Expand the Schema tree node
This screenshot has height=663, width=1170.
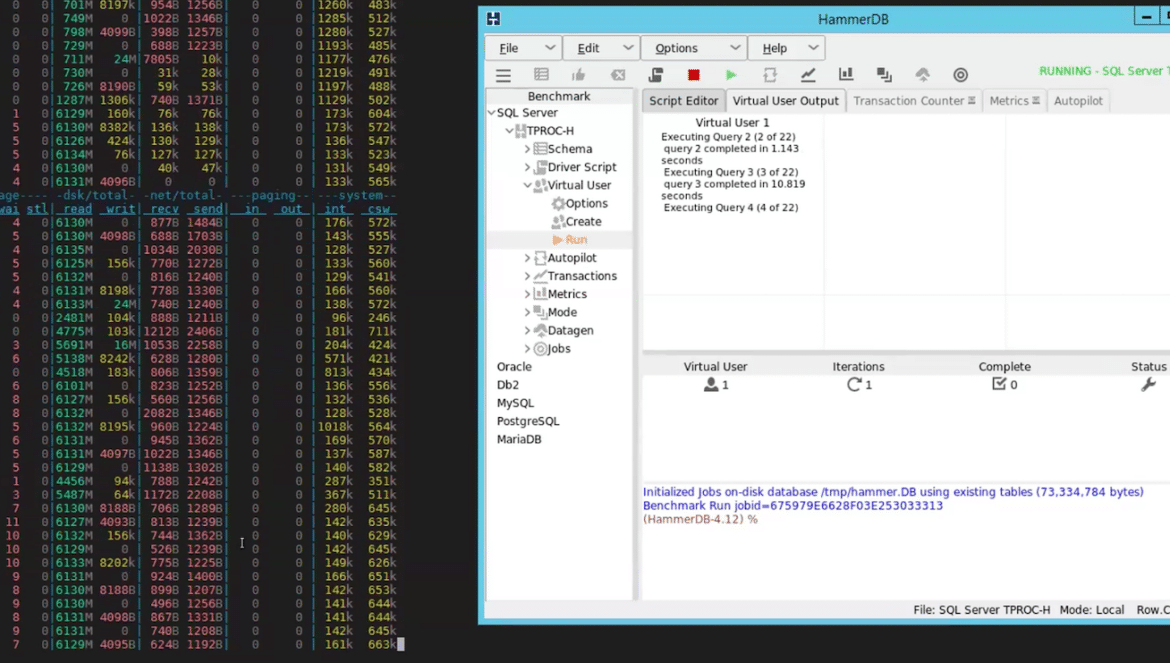[528, 149]
